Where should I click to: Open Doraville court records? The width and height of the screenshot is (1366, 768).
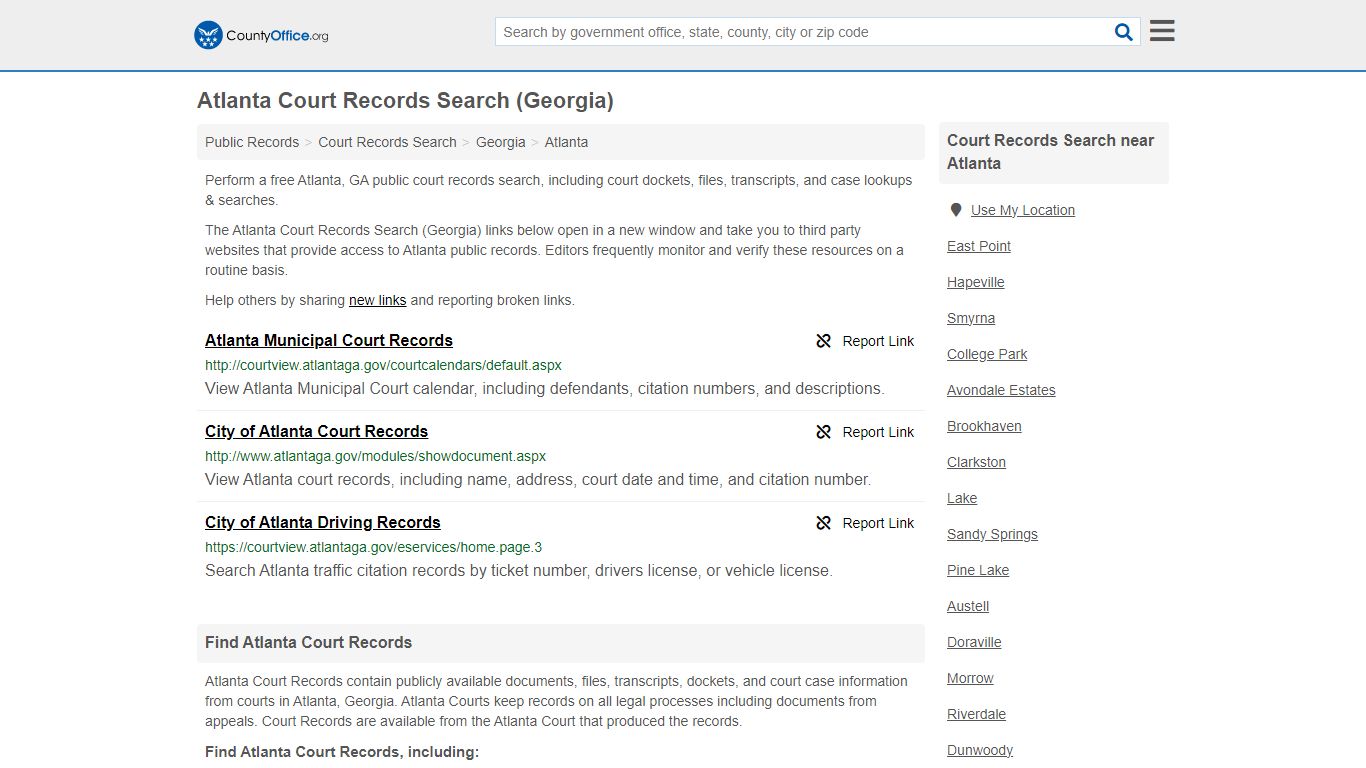tap(974, 642)
